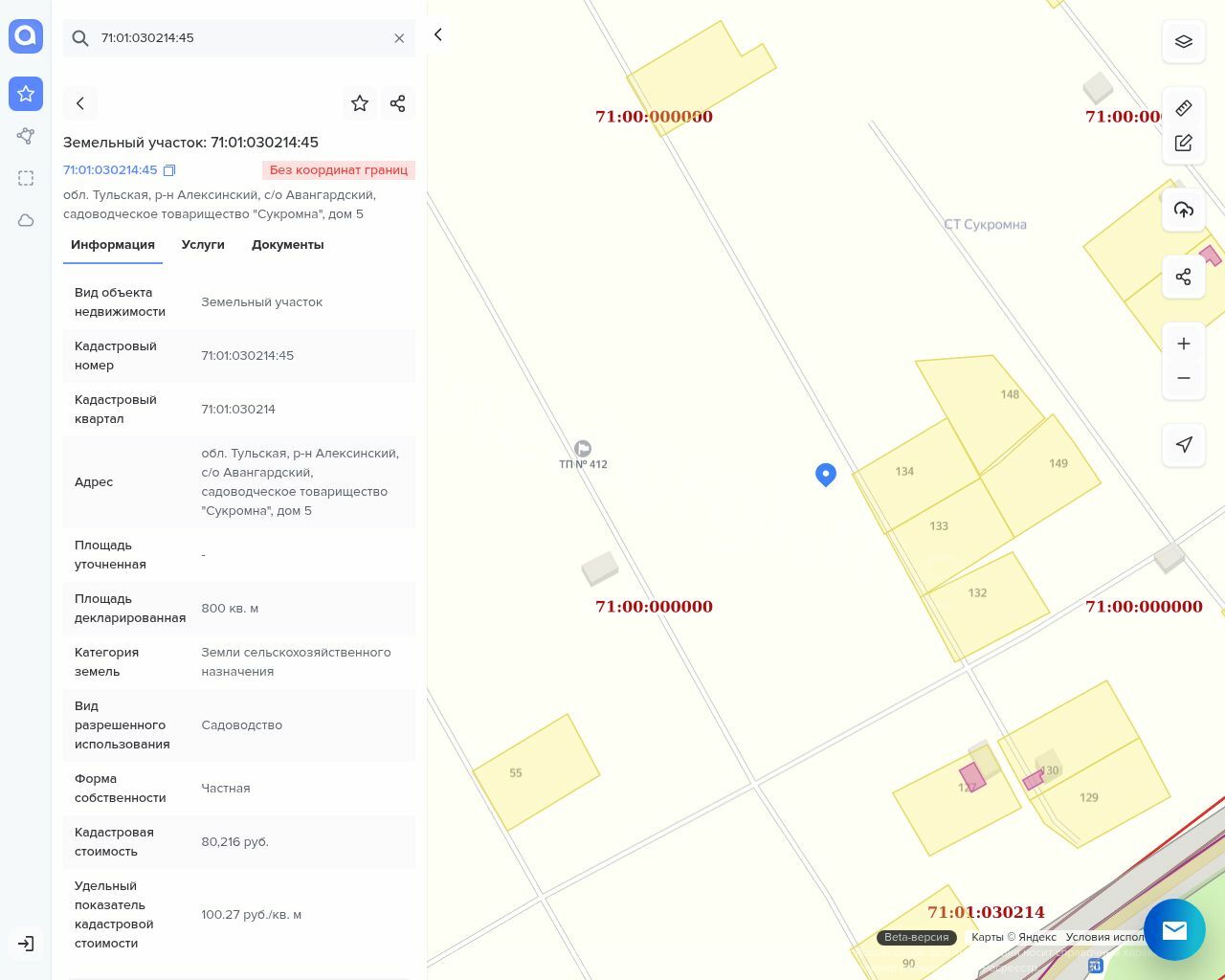Open the favorites section in sidebar
The height and width of the screenshot is (980, 1225).
(26, 94)
